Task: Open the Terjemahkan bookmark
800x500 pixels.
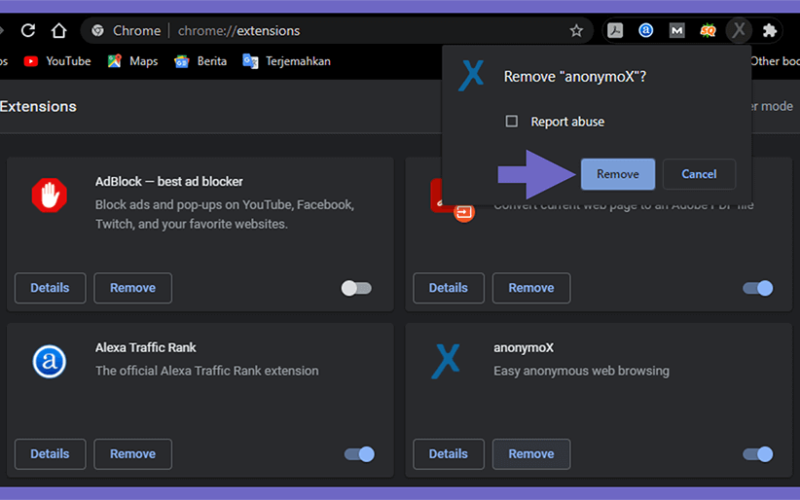Action: click(286, 61)
